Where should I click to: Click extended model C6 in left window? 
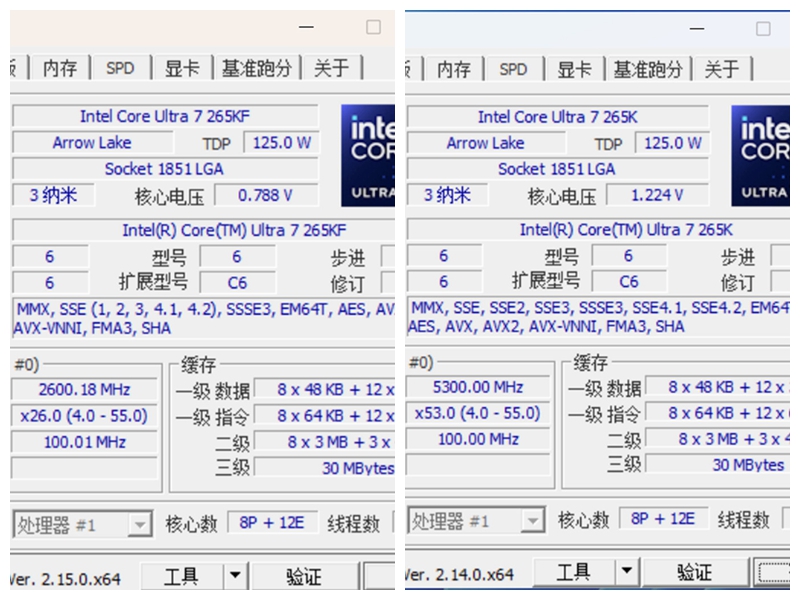coord(237,283)
